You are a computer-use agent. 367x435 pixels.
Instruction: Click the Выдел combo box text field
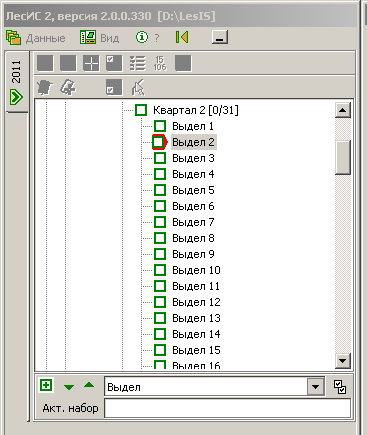(206, 387)
